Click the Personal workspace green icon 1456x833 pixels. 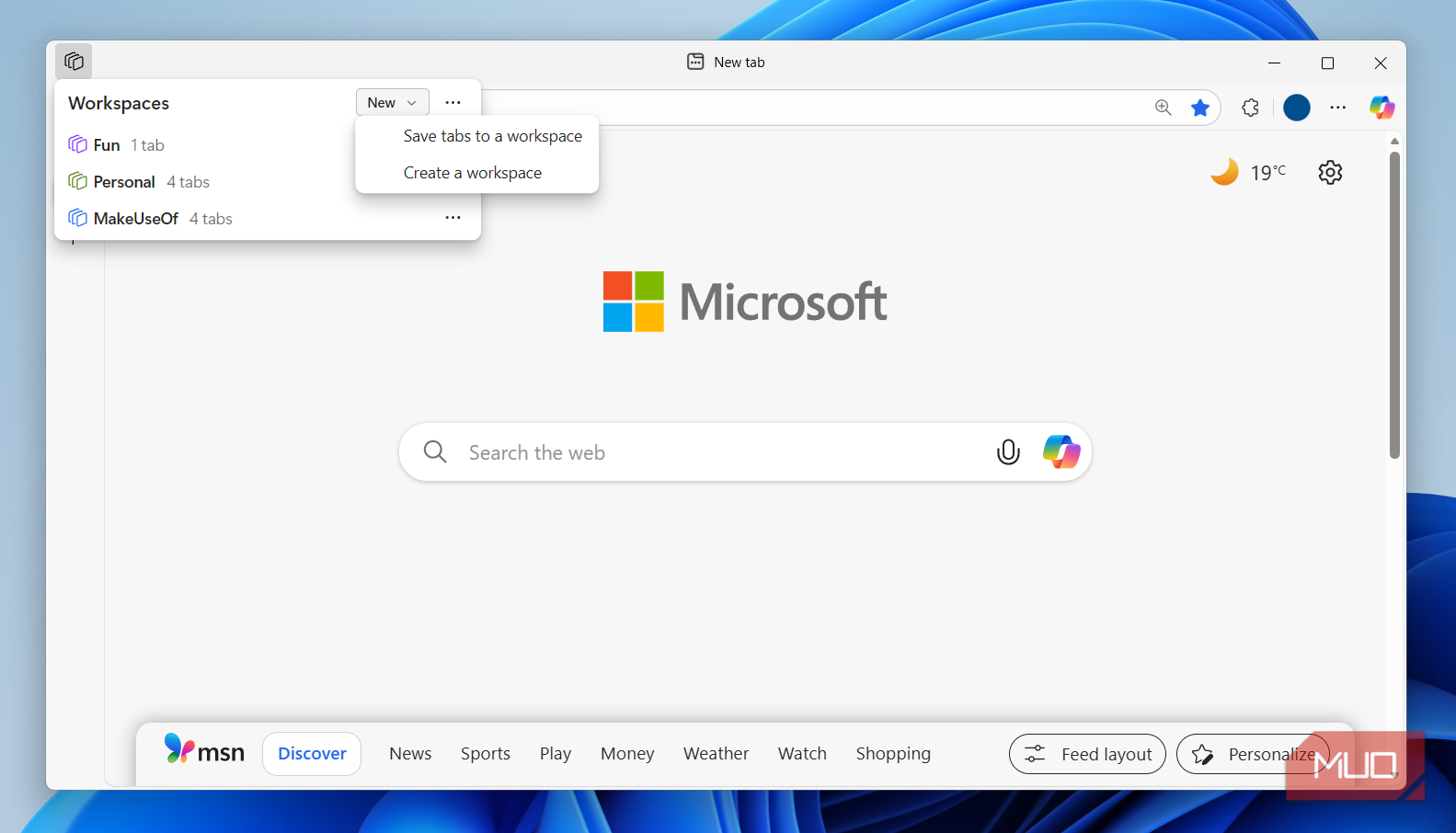[77, 181]
